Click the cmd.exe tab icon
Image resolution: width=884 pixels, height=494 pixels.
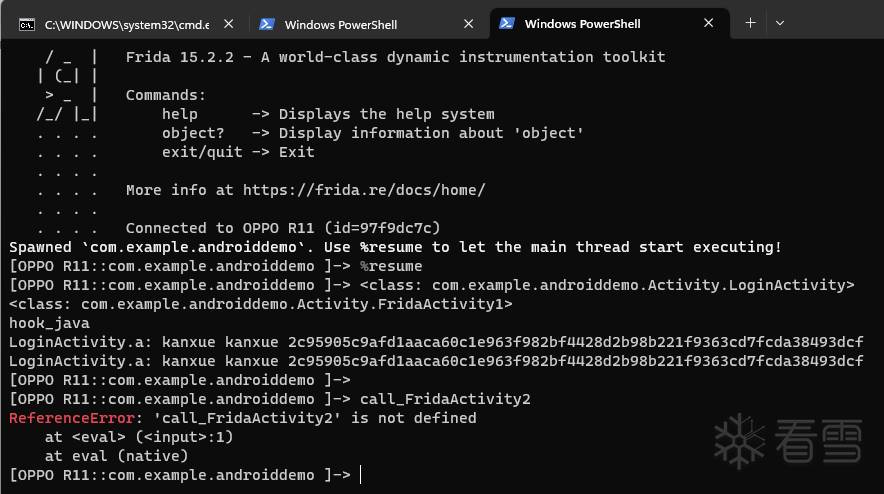tap(28, 24)
